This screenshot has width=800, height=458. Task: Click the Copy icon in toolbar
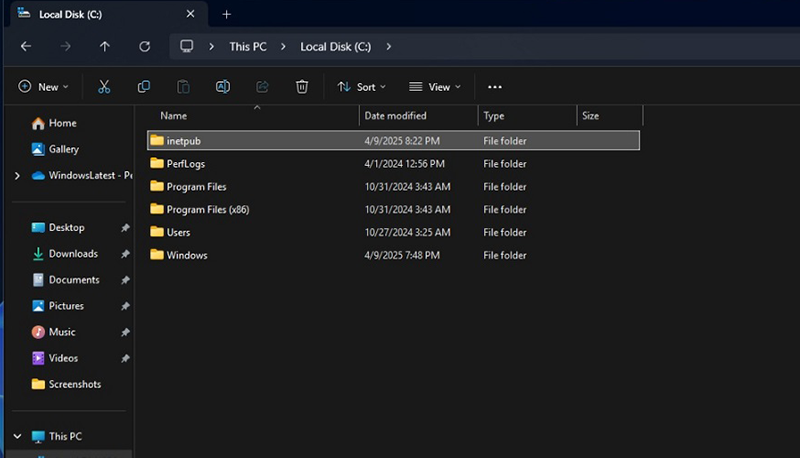coord(144,87)
